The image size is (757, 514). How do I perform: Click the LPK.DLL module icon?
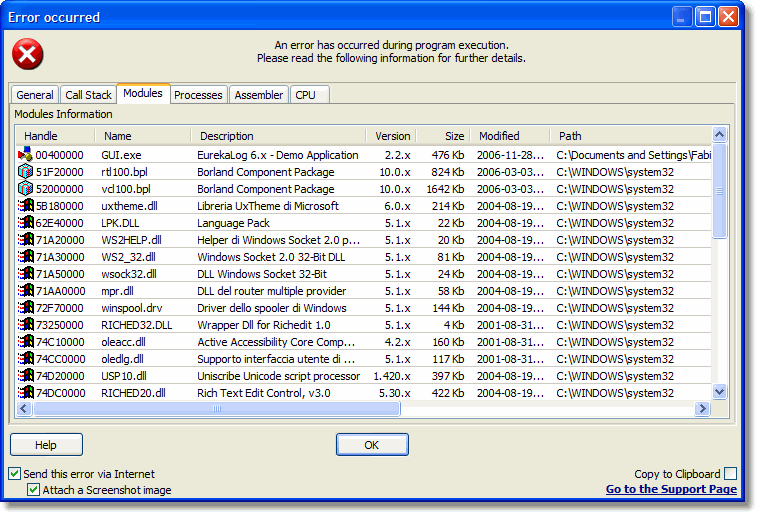pyautogui.click(x=26, y=222)
